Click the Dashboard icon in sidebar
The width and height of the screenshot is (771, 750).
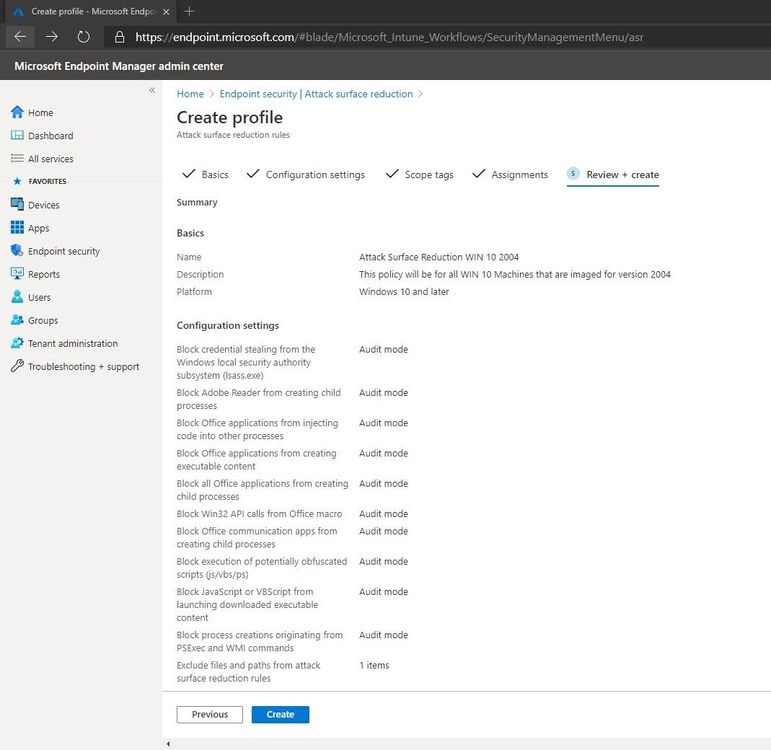[17, 135]
